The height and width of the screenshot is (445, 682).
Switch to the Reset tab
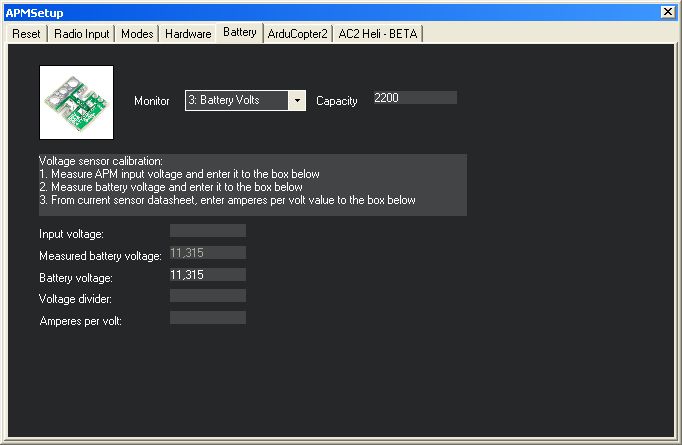pos(26,33)
